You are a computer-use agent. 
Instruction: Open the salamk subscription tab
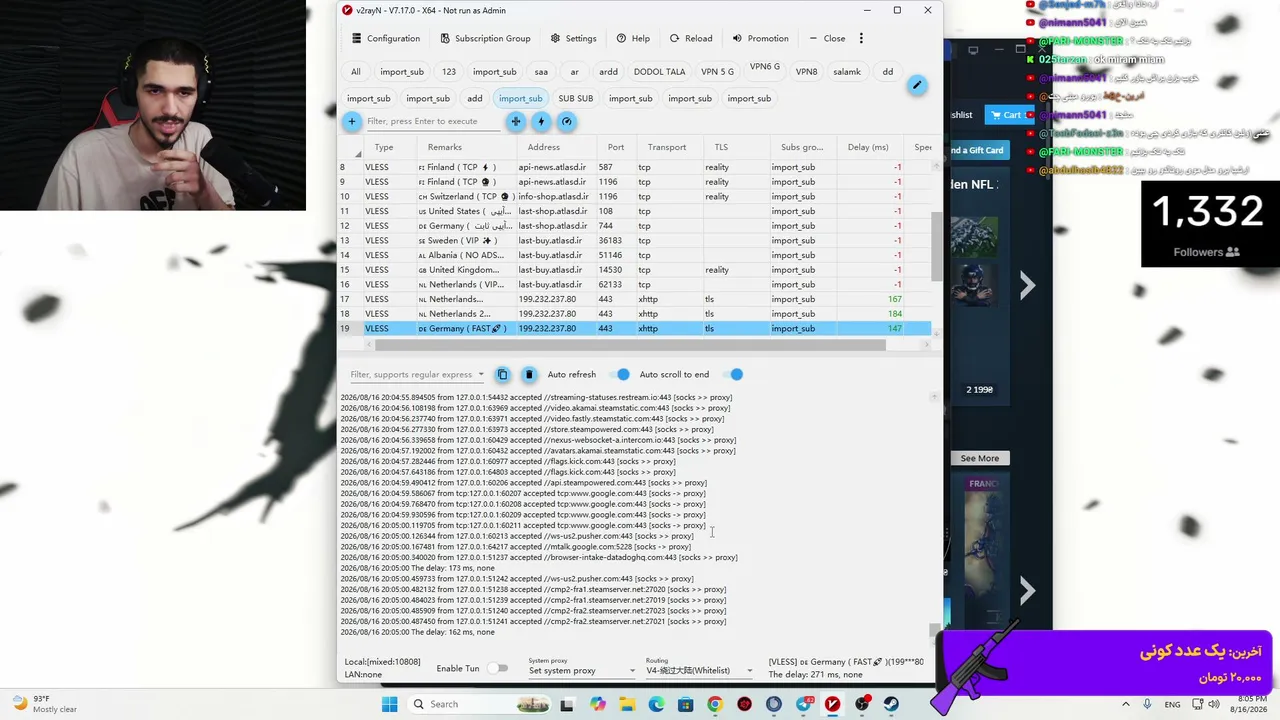click(847, 72)
